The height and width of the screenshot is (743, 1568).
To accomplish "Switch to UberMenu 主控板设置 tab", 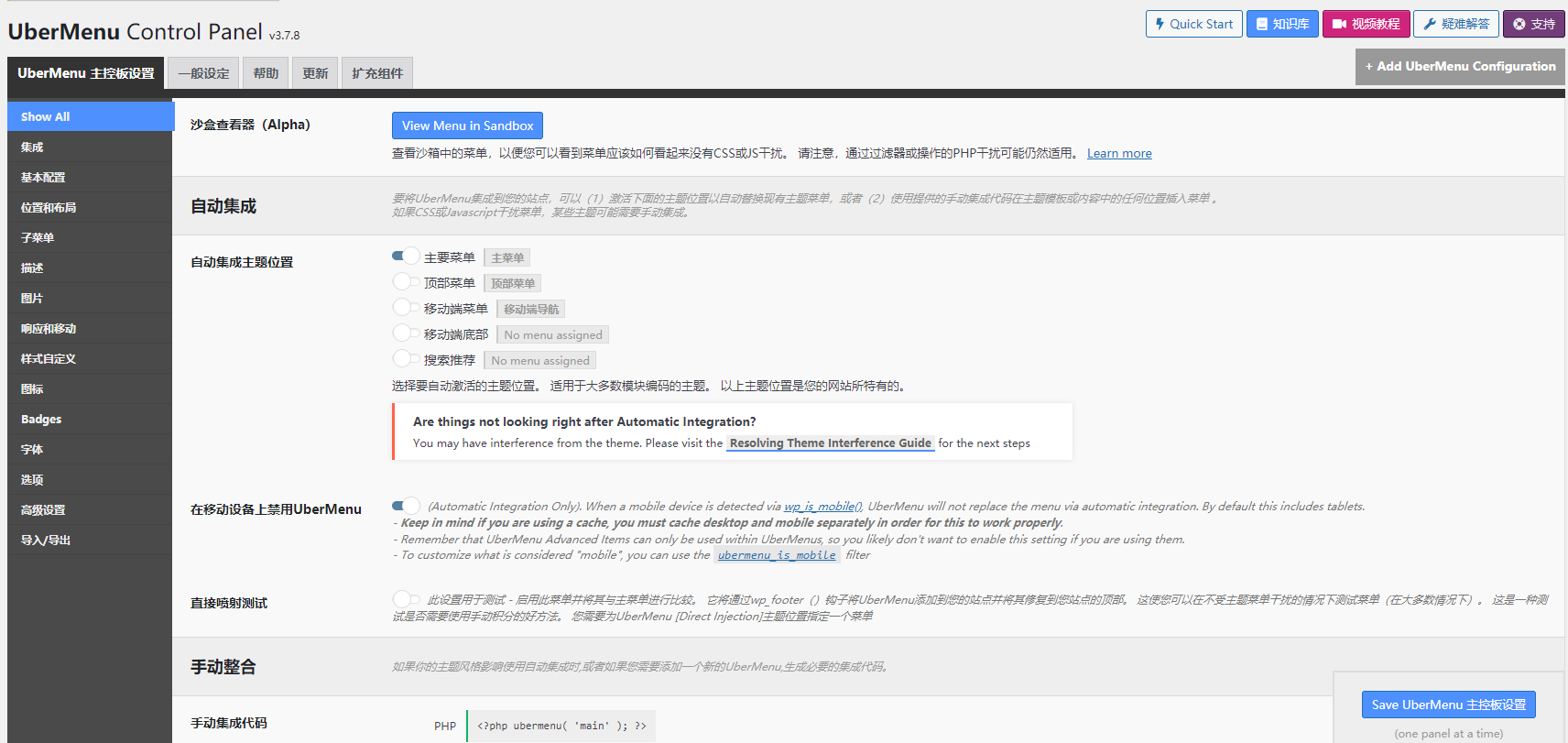I will pos(86,73).
